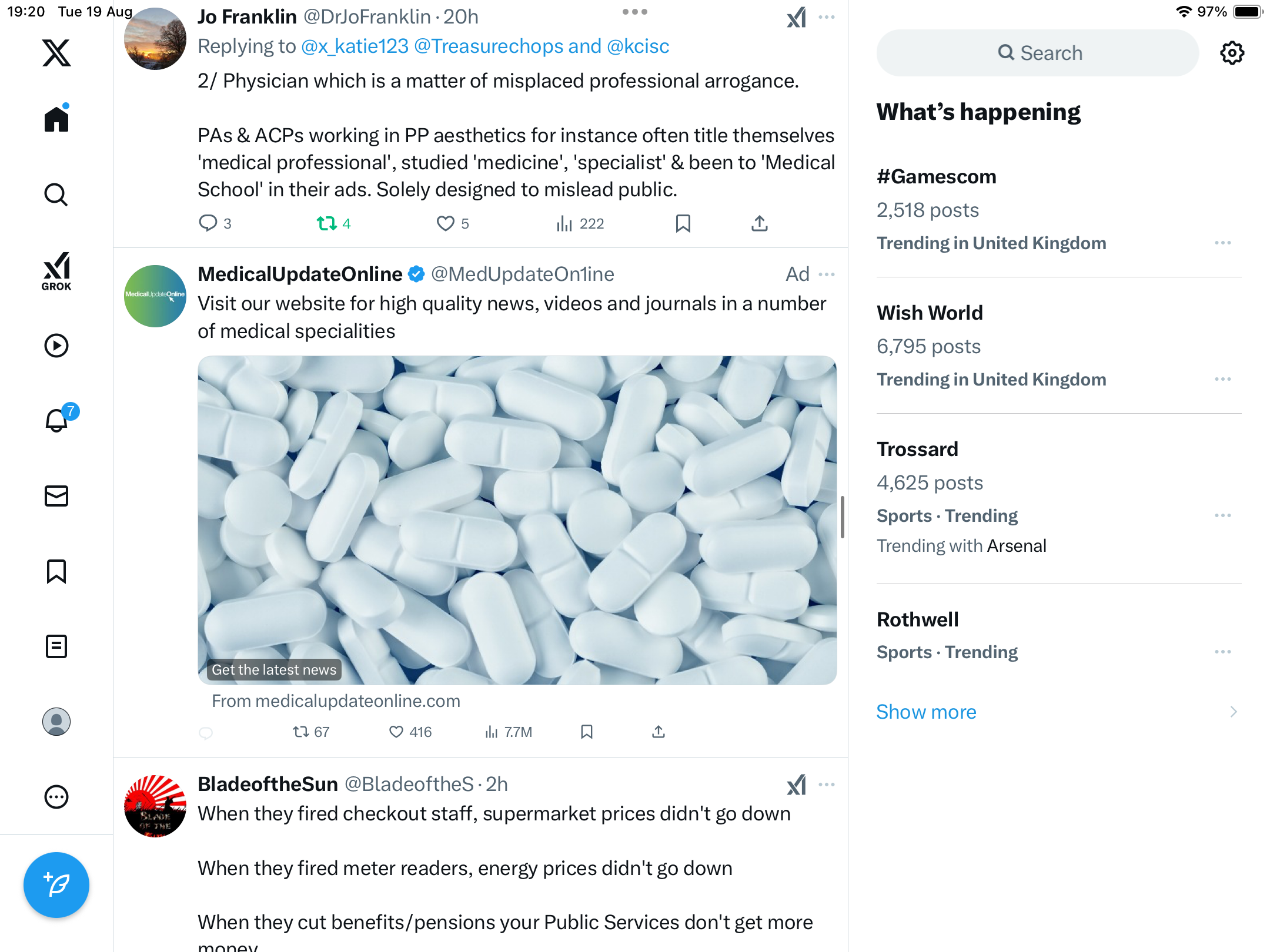The image size is (1270, 952).
Task: Toggle repost on Jo Franklin's post
Action: (x=326, y=223)
